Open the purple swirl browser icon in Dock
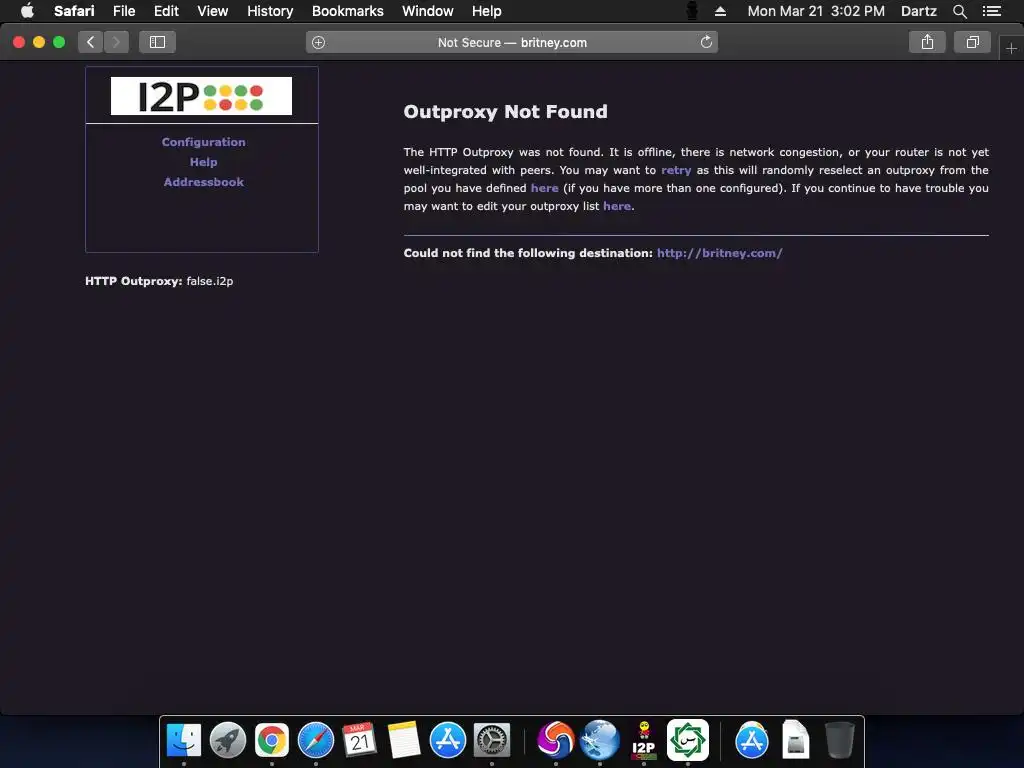The width and height of the screenshot is (1024, 768). (556, 741)
